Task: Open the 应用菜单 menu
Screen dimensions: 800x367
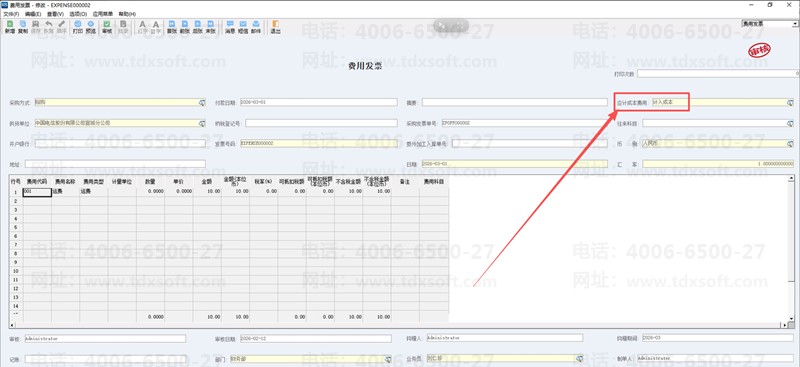Action: click(x=103, y=14)
